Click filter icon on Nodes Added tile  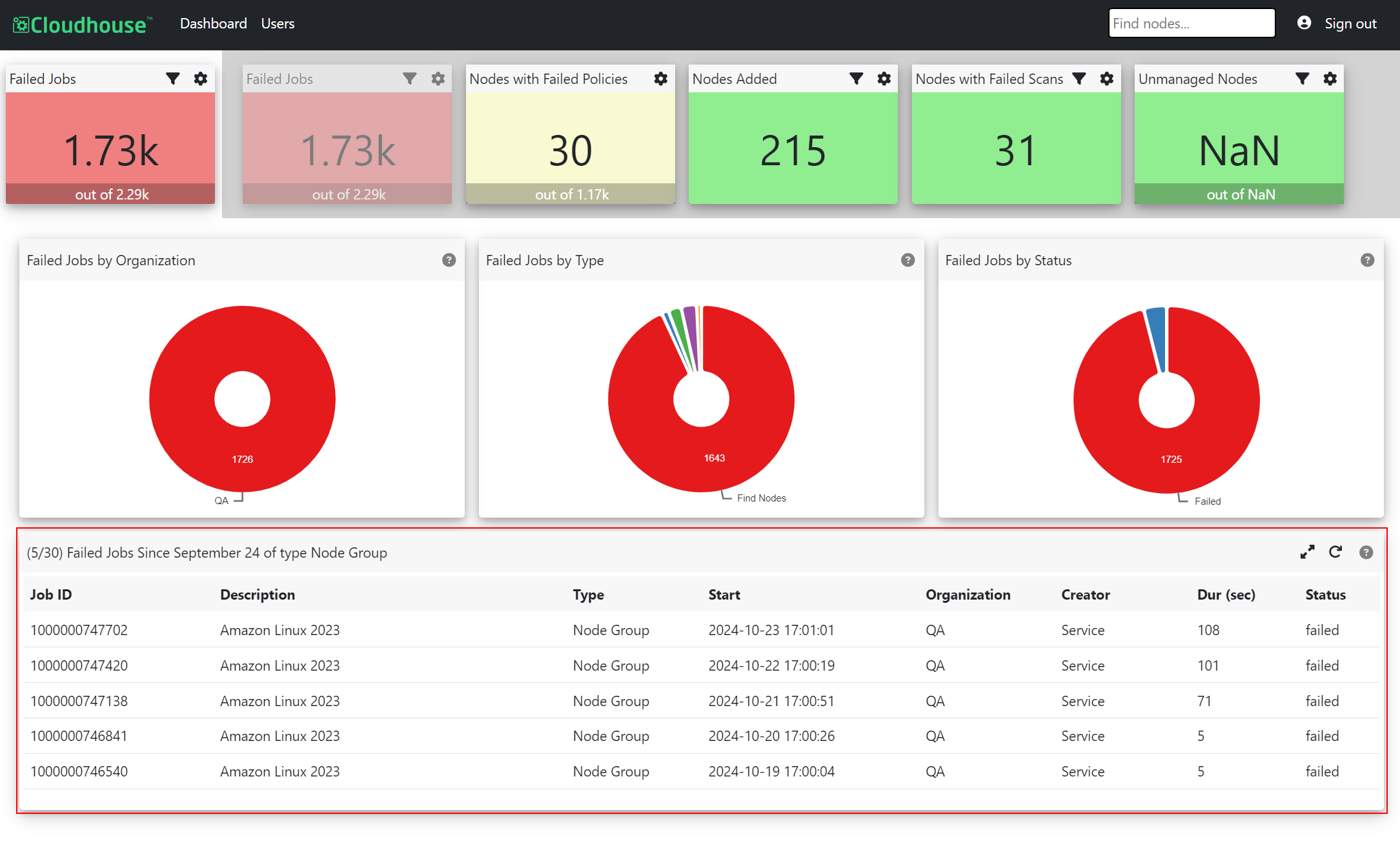coord(857,79)
